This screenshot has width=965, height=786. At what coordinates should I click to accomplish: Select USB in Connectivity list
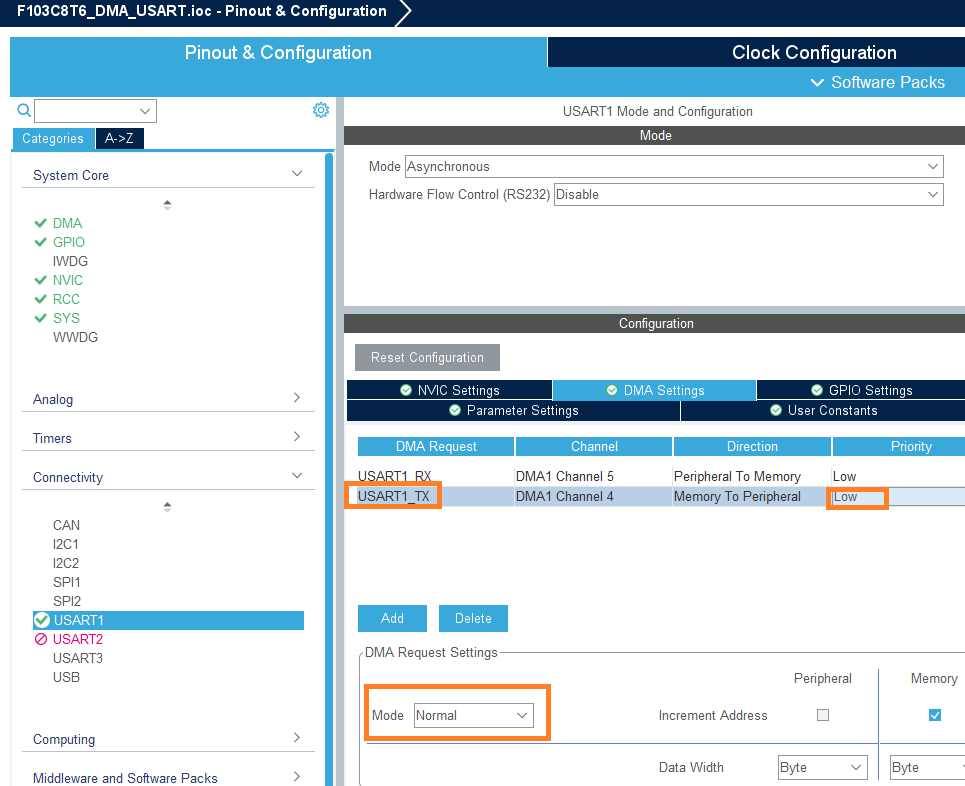coord(66,677)
